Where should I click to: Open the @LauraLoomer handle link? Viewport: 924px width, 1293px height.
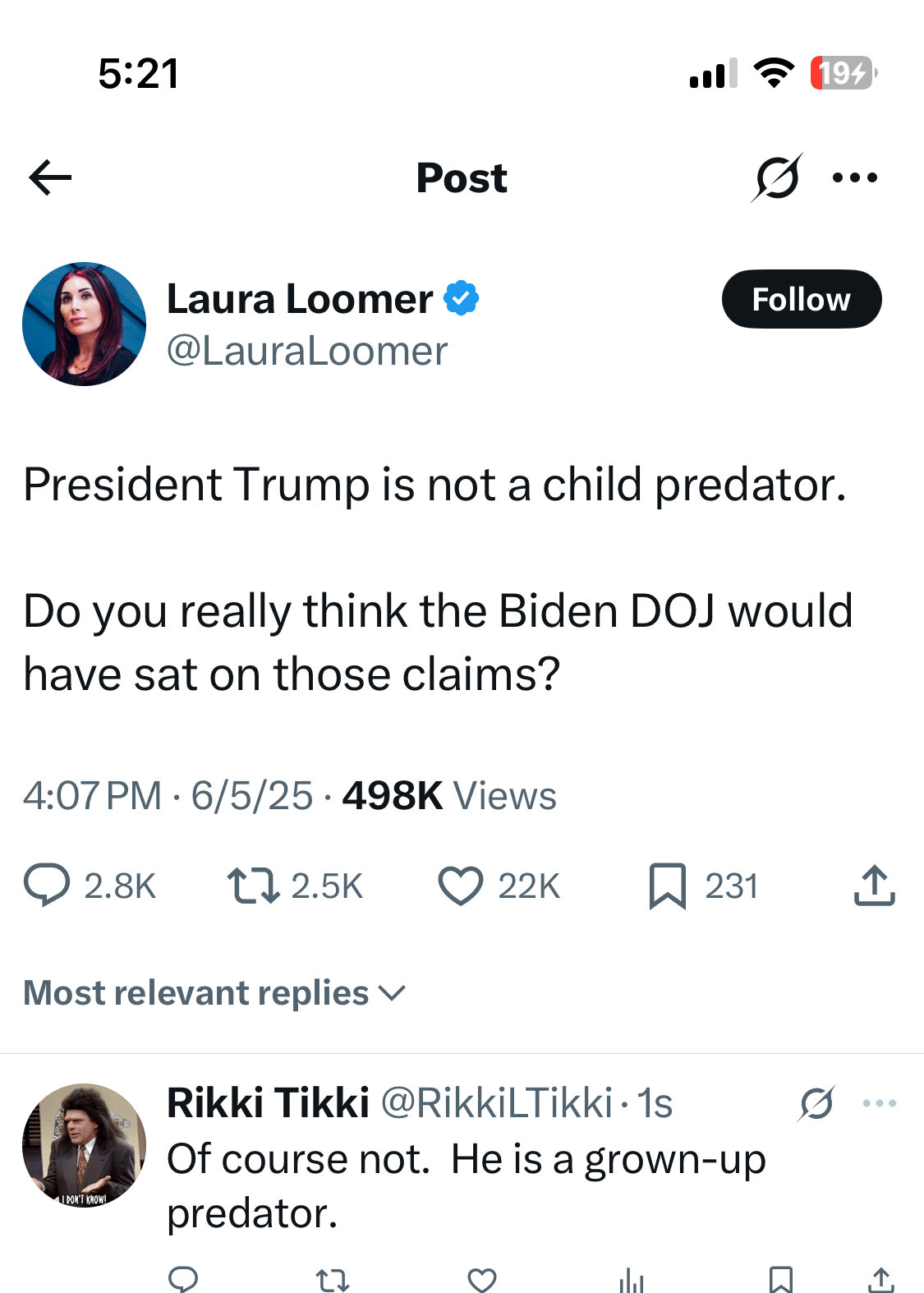tap(307, 352)
